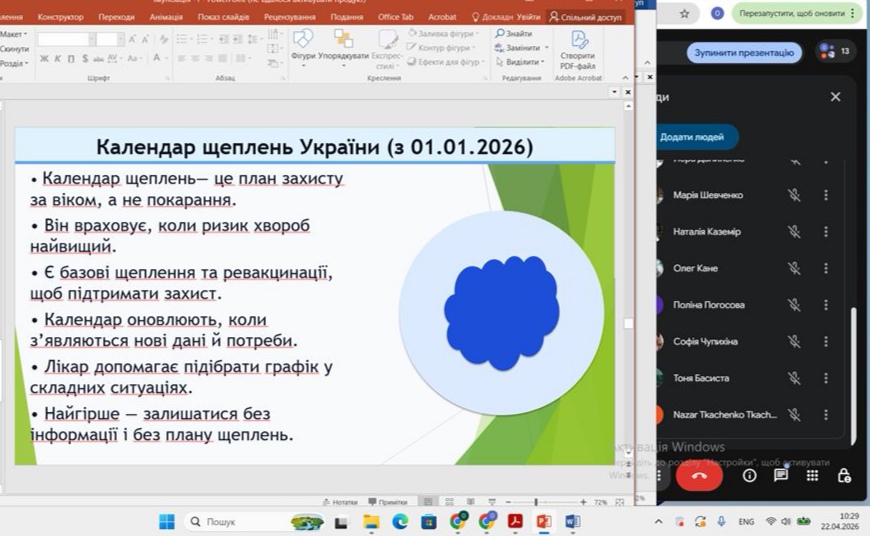The height and width of the screenshot is (536, 870).
Task: End the call with red hang-up button
Action: point(699,476)
